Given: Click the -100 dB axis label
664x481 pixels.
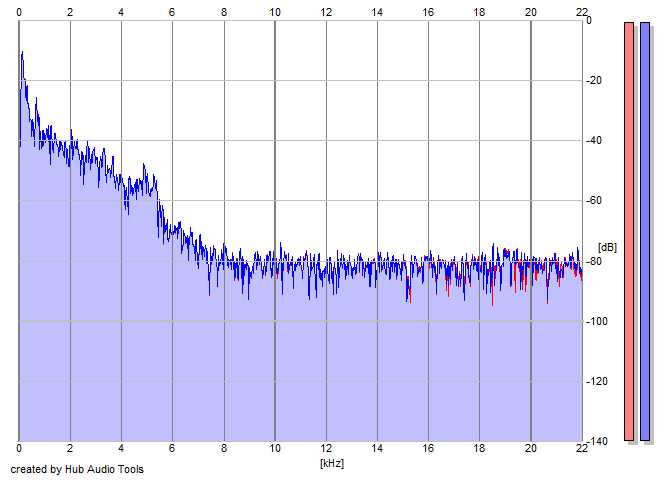Looking at the screenshot, I should pos(597,321).
